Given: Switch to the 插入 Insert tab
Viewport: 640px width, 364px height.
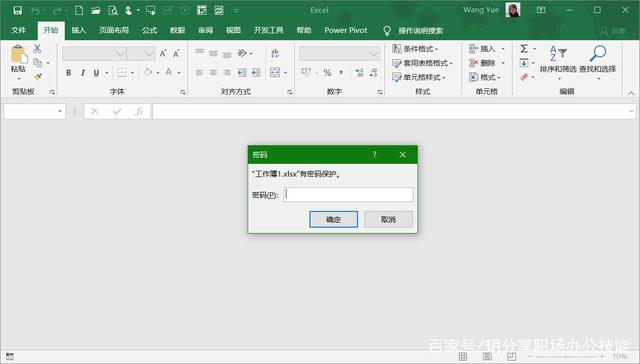Looking at the screenshot, I should (x=79, y=30).
